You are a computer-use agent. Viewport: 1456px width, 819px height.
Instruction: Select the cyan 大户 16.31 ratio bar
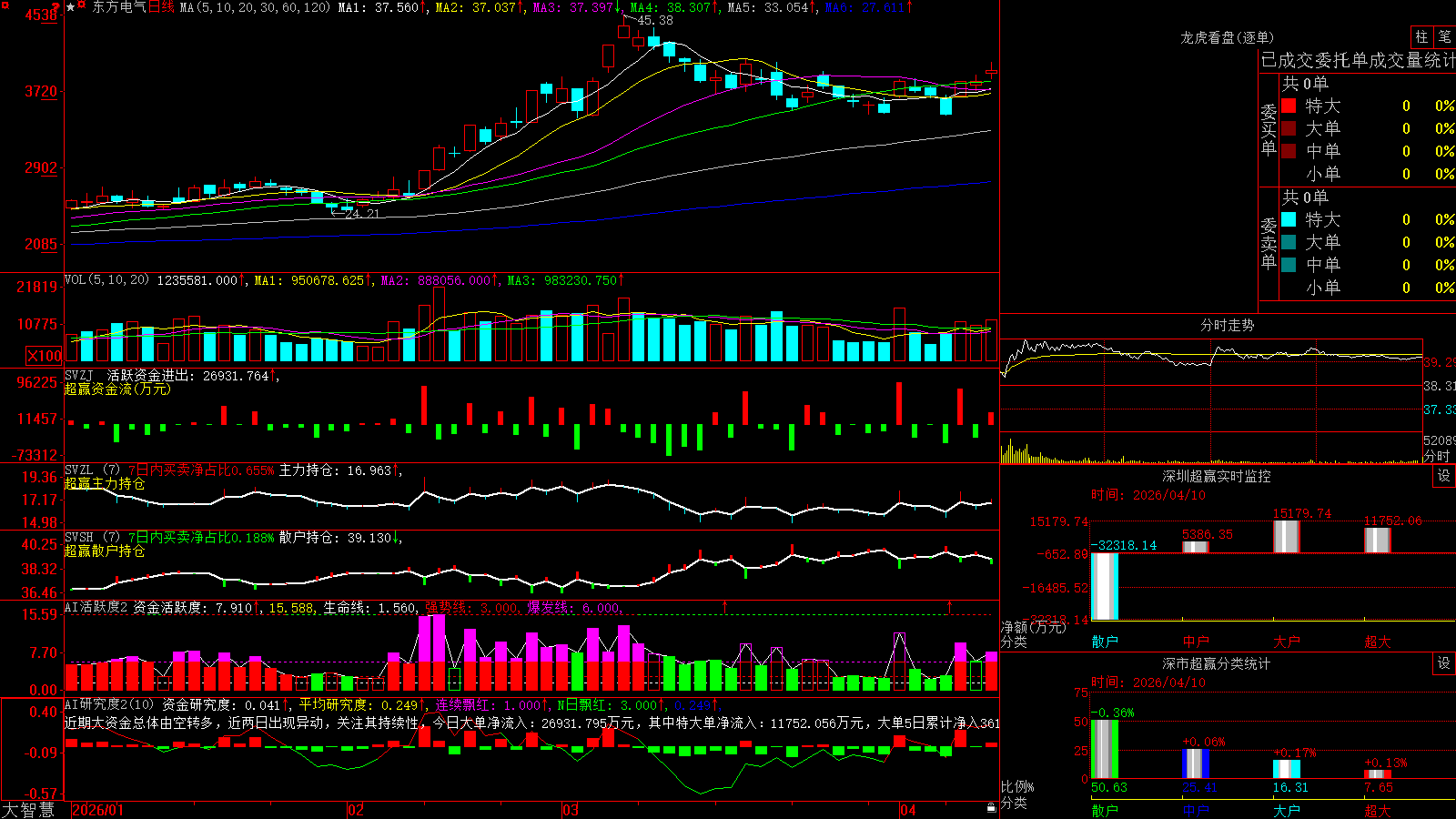coord(1287,770)
